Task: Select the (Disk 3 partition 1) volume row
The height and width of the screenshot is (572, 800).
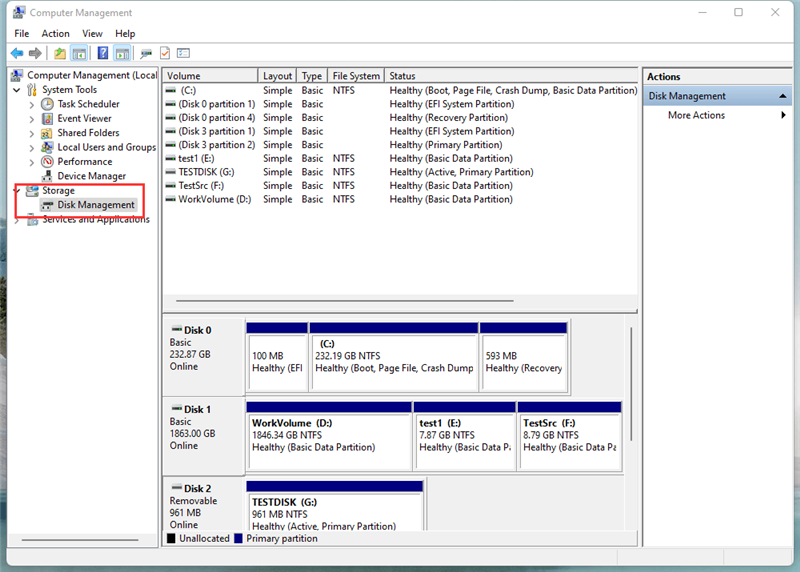Action: [400, 131]
